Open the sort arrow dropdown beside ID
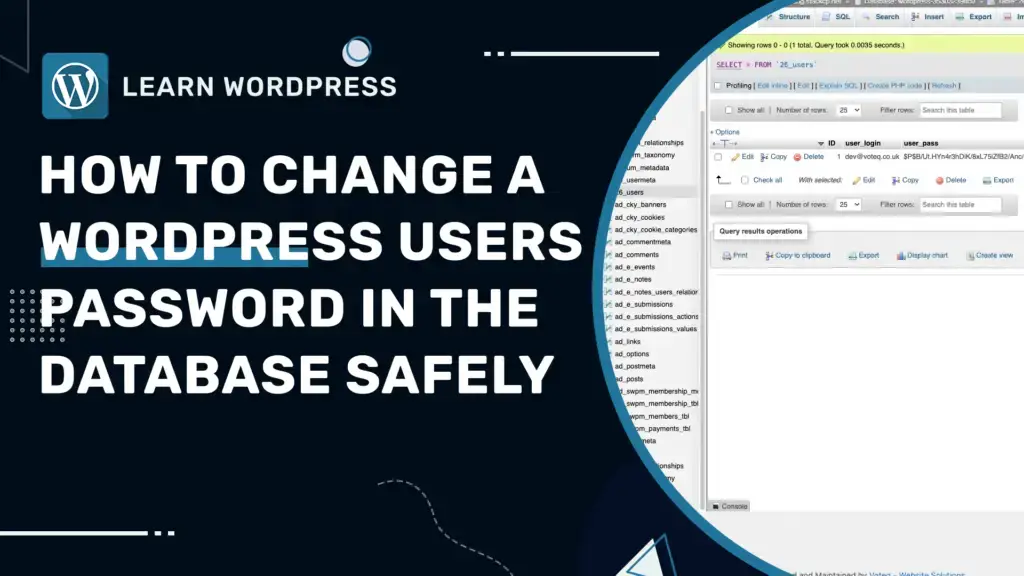 (x=821, y=144)
